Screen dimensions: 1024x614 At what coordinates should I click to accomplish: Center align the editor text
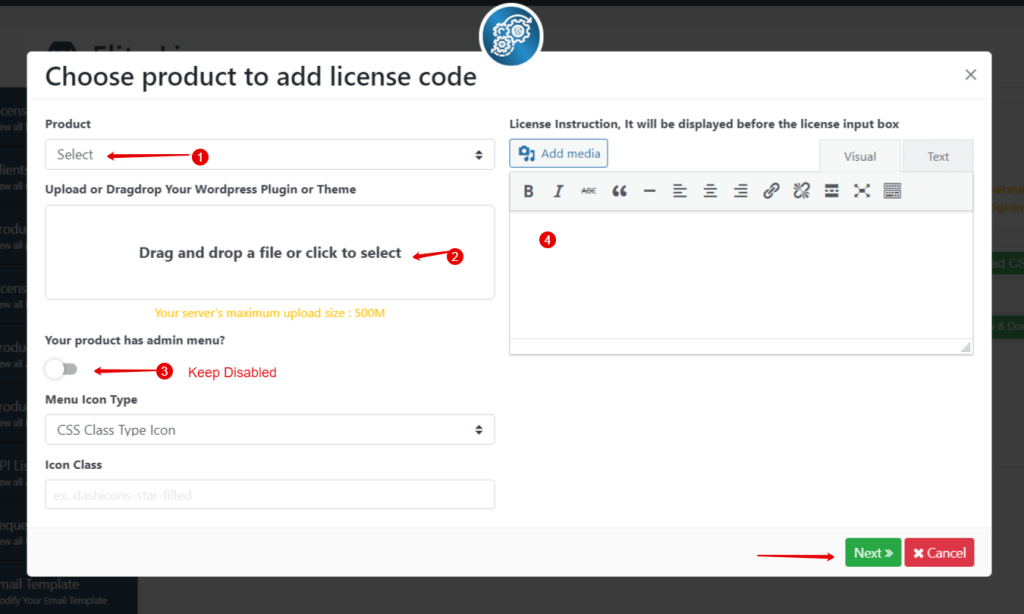tap(710, 191)
